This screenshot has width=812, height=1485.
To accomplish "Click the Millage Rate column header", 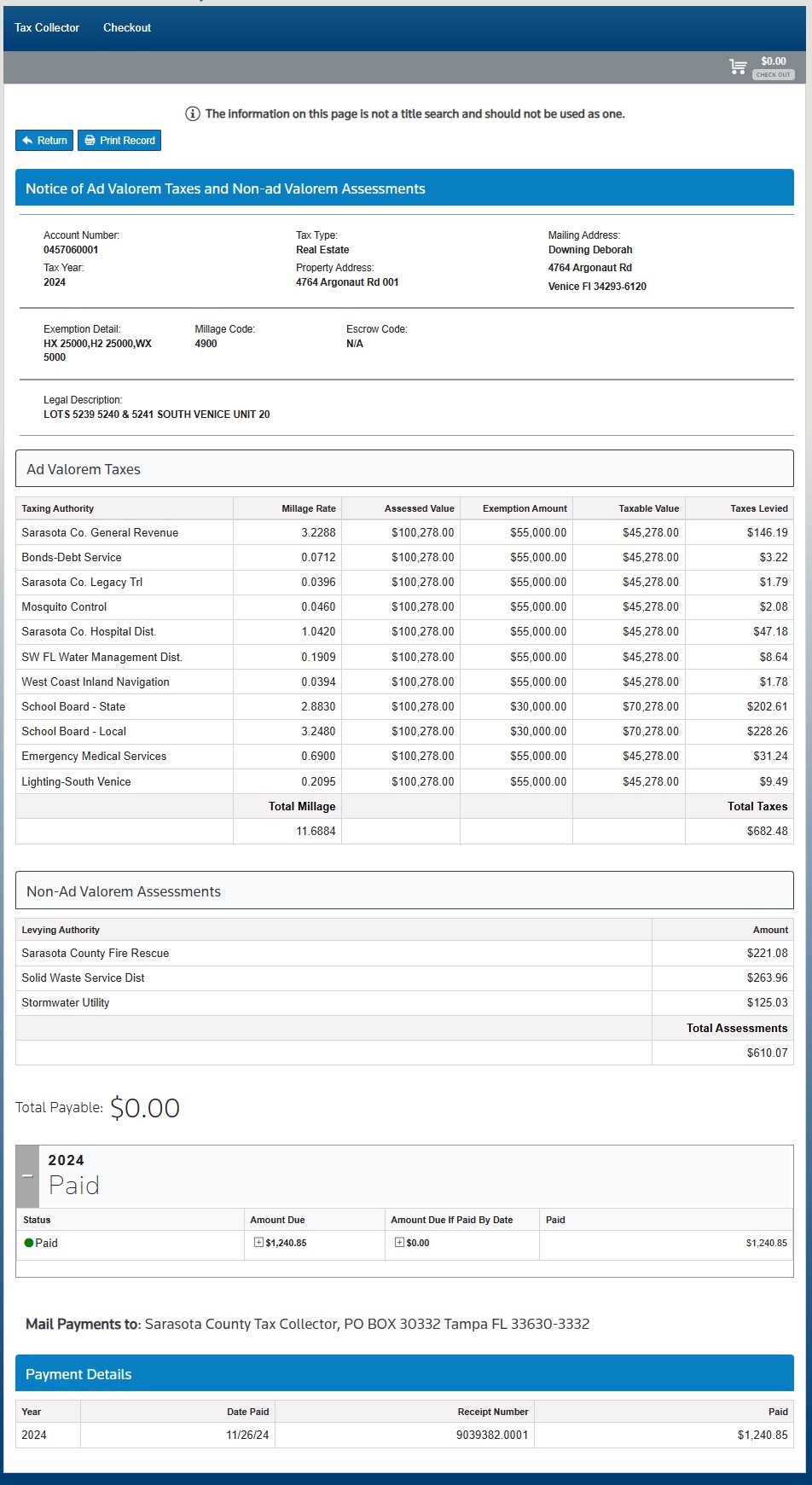I will pos(308,508).
